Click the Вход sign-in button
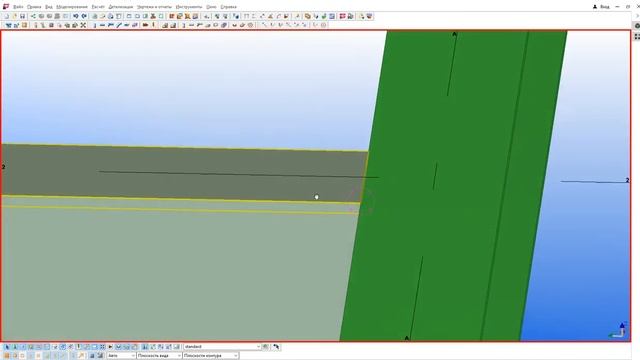The image size is (640, 360). tap(601, 7)
